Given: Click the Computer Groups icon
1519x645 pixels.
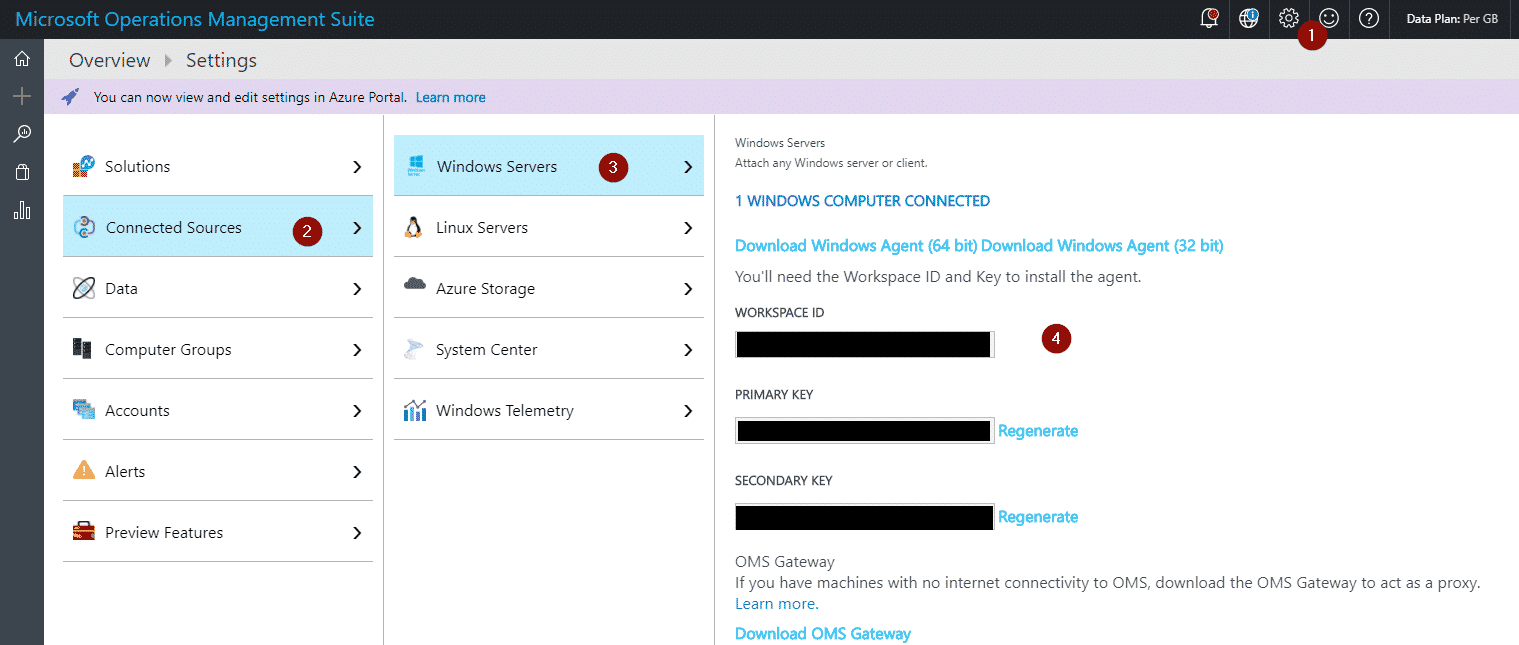Looking at the screenshot, I should tap(84, 349).
